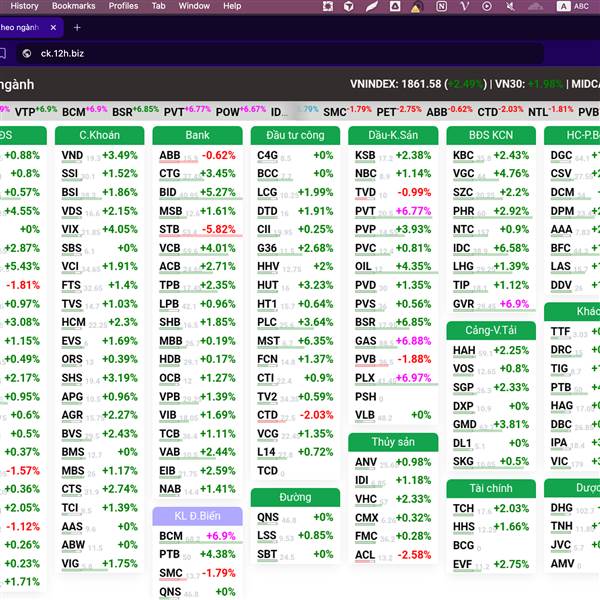The width and height of the screenshot is (600, 600).
Task: Select GAS +6.88% stock row
Action: coord(393,341)
